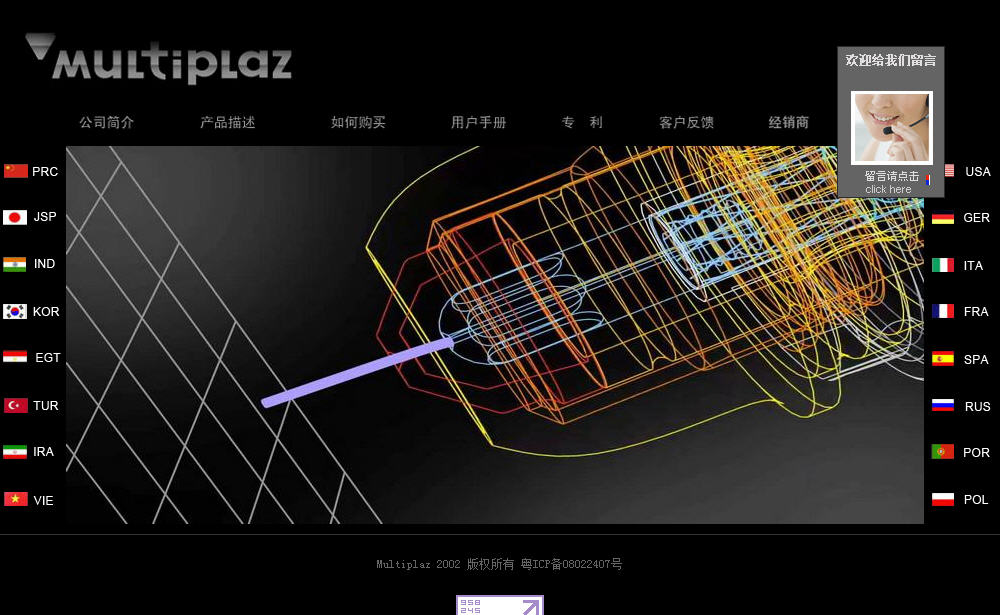Open the 用户手册 navigation item

click(x=478, y=122)
